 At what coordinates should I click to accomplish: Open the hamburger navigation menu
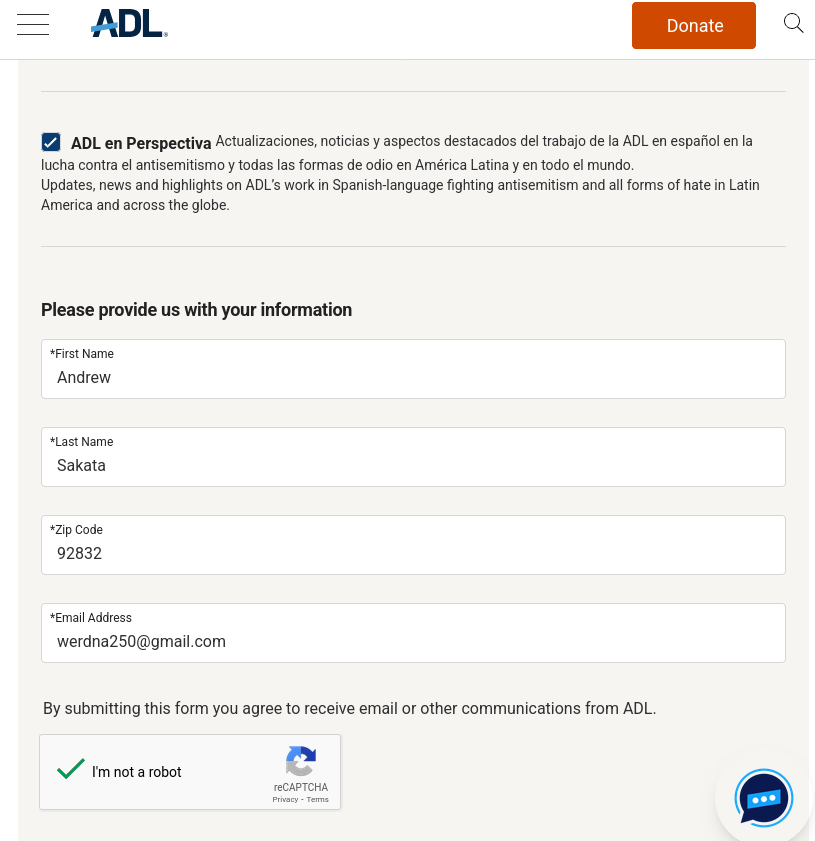pos(33,25)
